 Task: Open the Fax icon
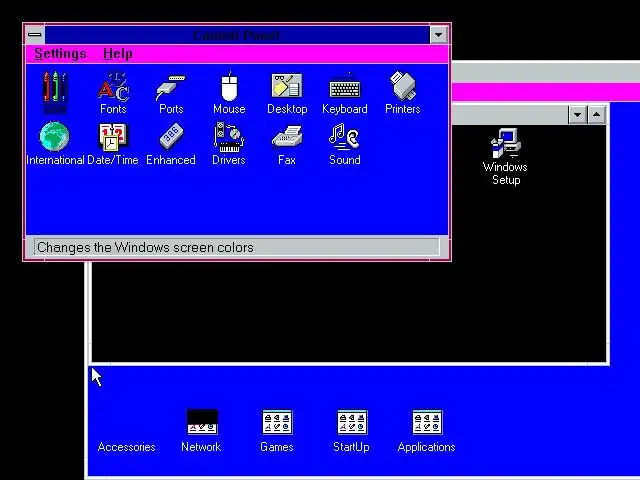(287, 137)
